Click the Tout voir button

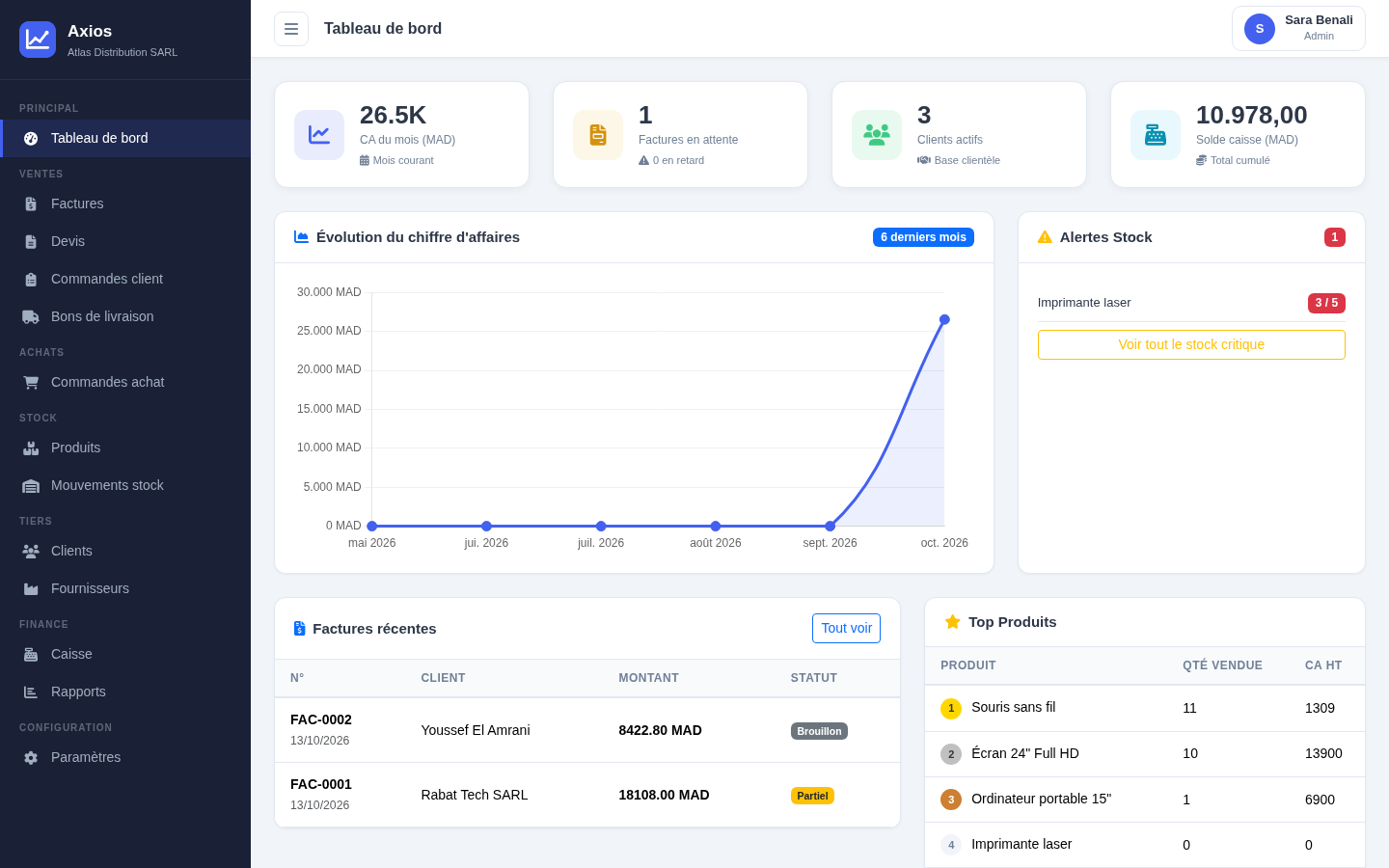[846, 628]
